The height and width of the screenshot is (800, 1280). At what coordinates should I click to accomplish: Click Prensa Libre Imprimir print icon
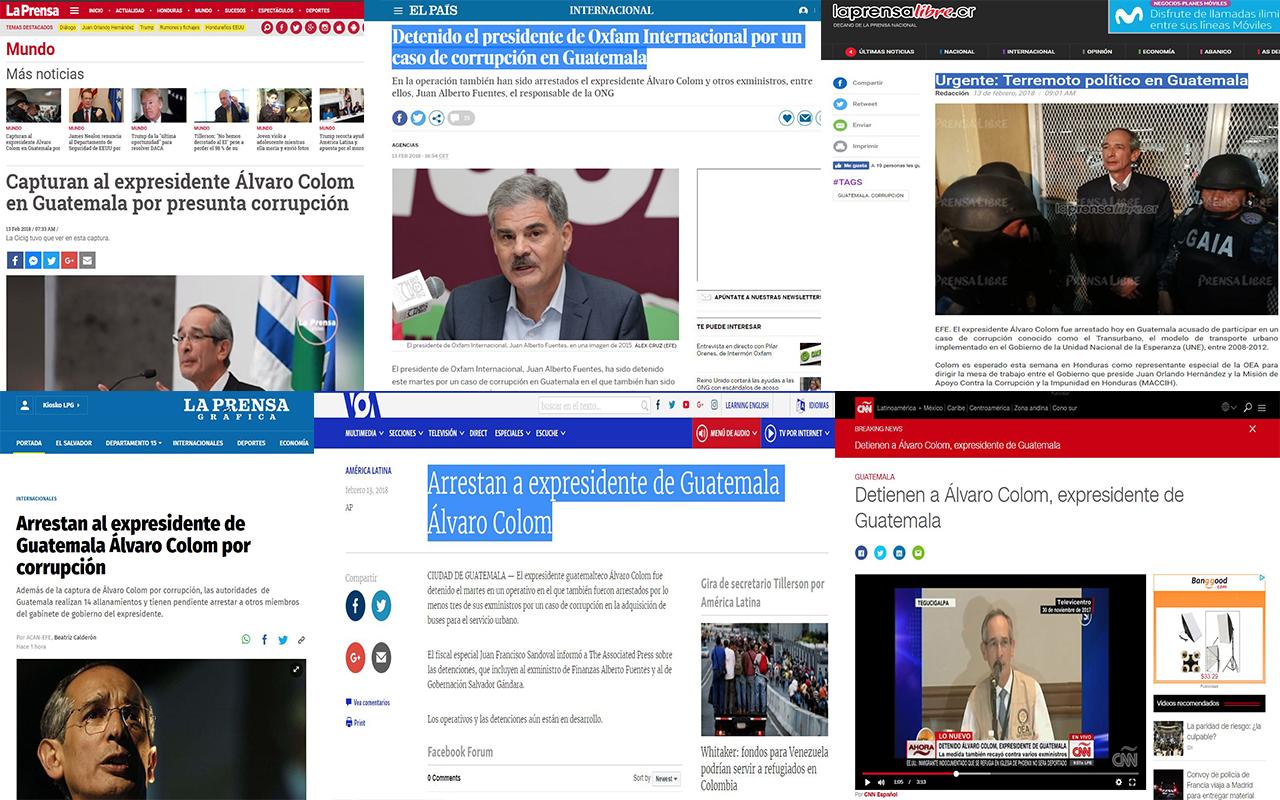[840, 146]
